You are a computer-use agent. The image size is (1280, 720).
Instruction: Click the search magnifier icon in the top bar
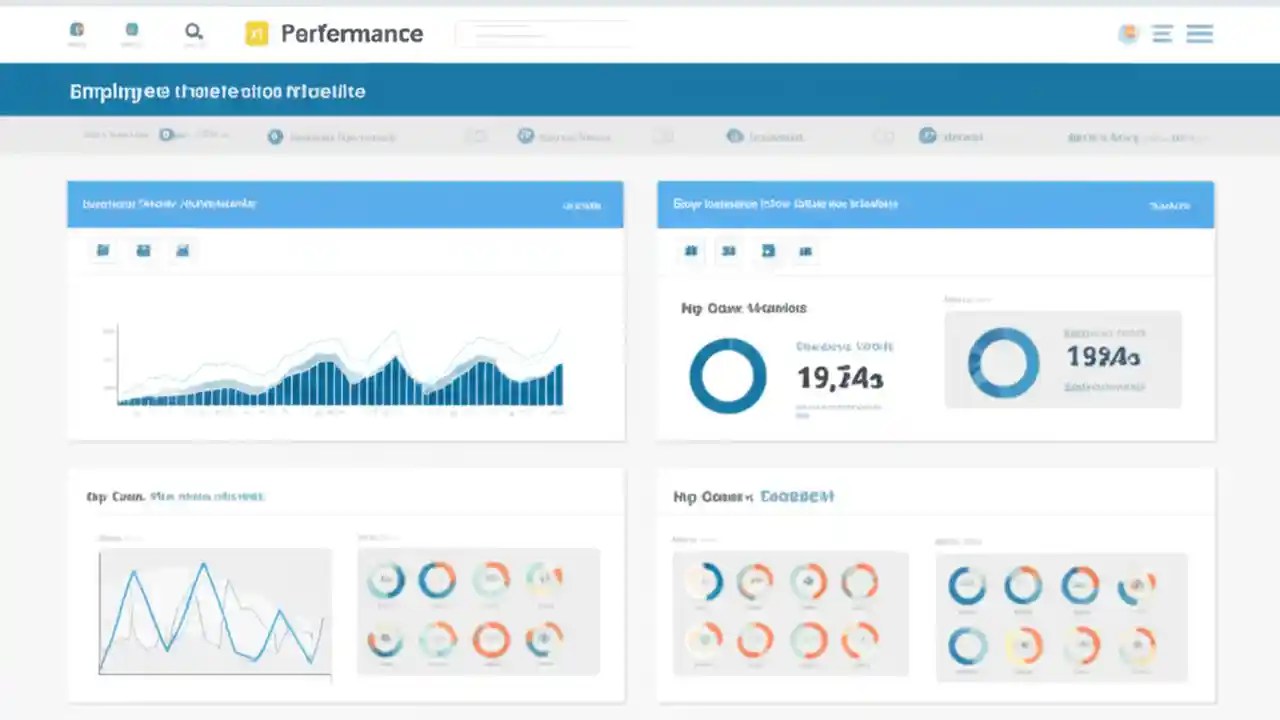[x=194, y=31]
